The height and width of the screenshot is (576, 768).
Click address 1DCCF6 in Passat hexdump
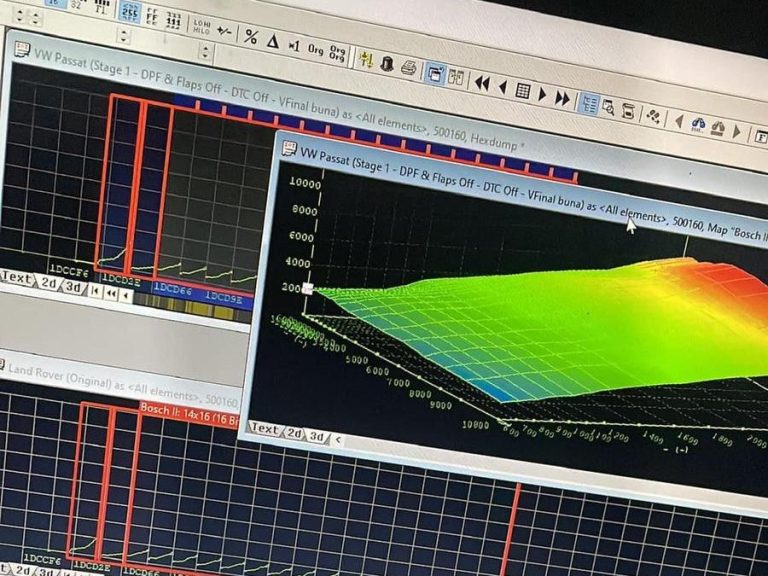tap(69, 270)
